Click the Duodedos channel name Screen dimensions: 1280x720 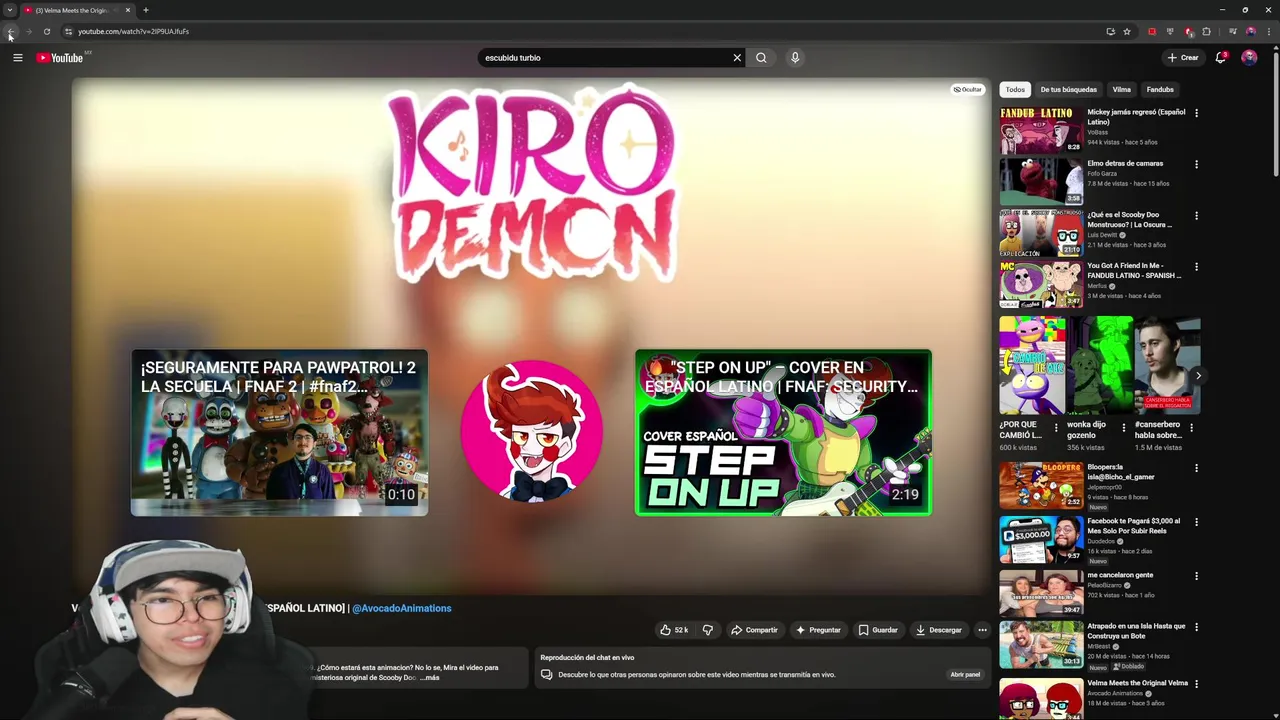point(1102,541)
